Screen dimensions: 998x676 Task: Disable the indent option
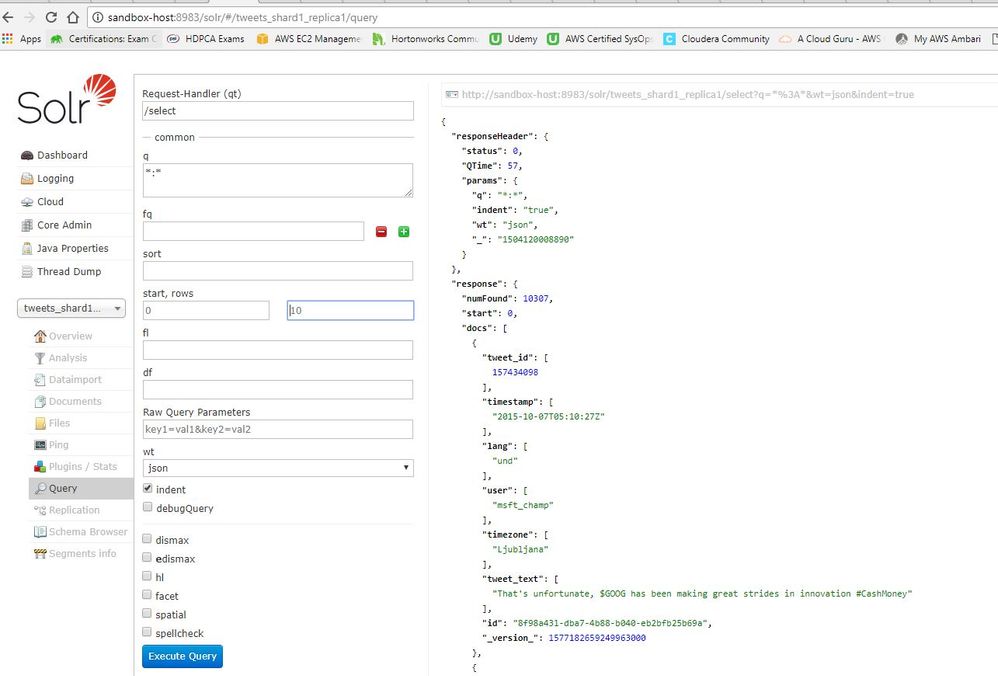pos(147,489)
